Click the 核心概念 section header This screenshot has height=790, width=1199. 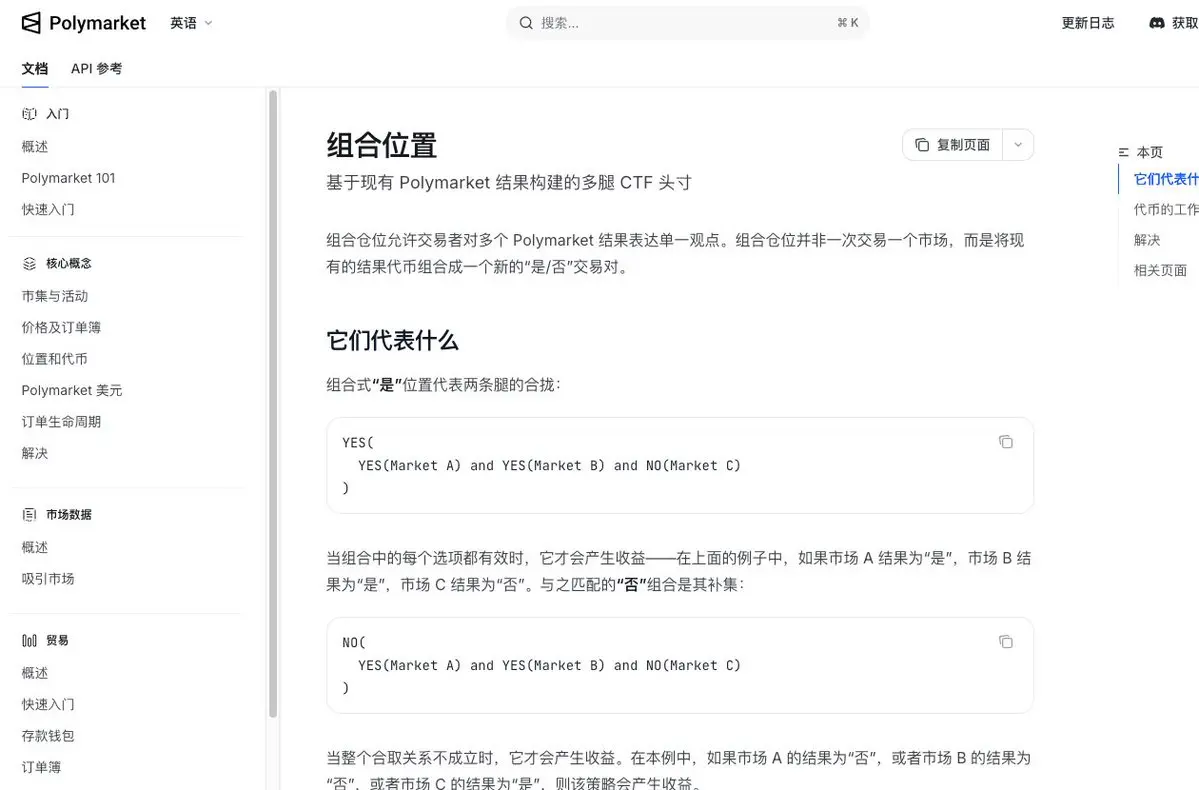pos(69,263)
